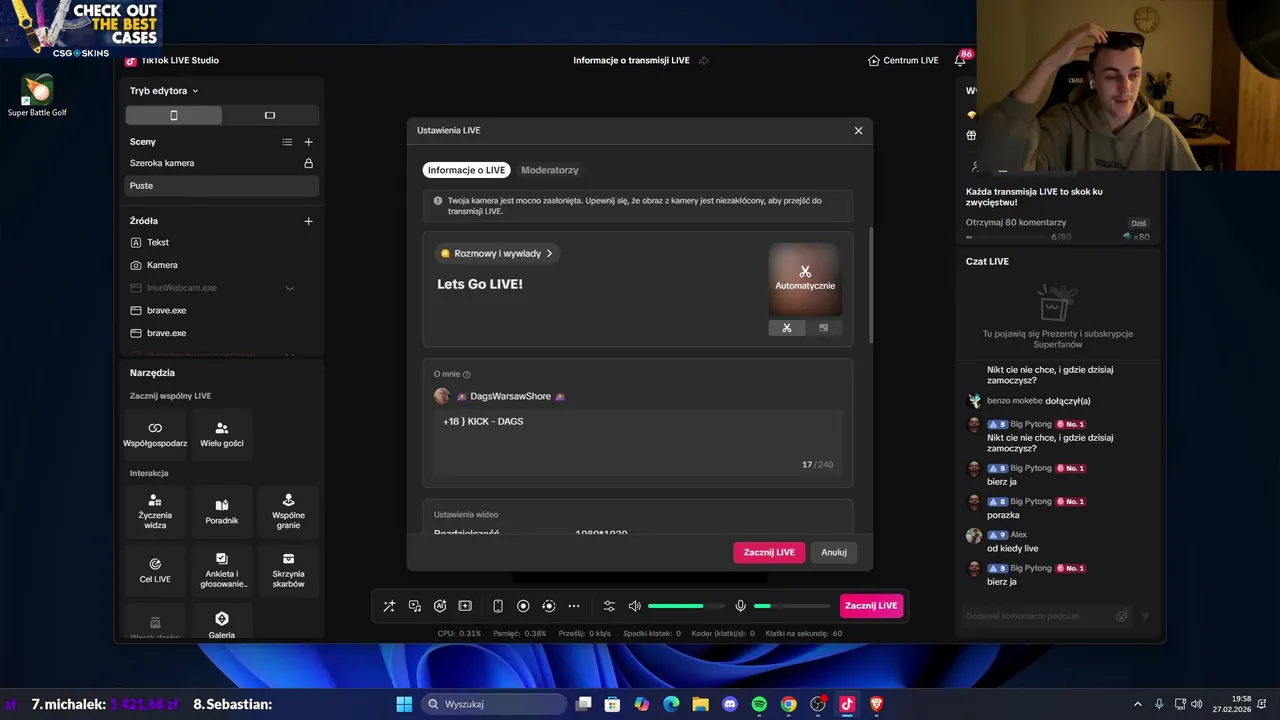Click the Anuluj button
Image resolution: width=1280 pixels, height=720 pixels.
click(834, 552)
